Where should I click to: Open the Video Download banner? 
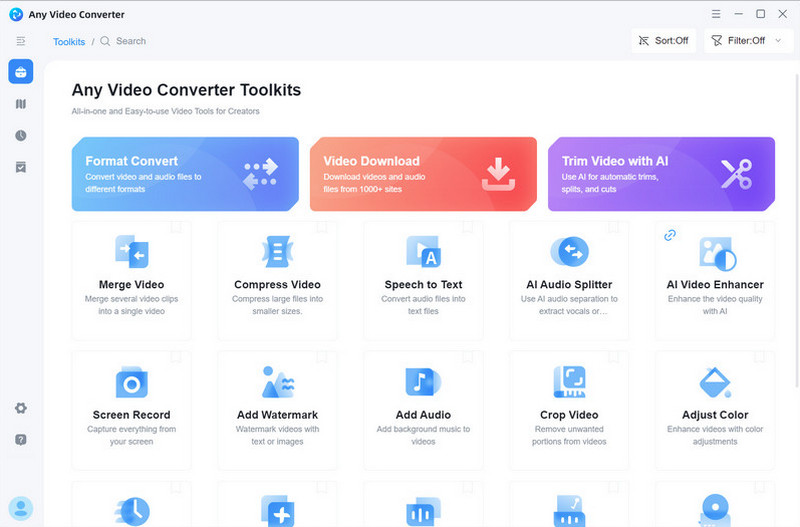pyautogui.click(x=423, y=174)
